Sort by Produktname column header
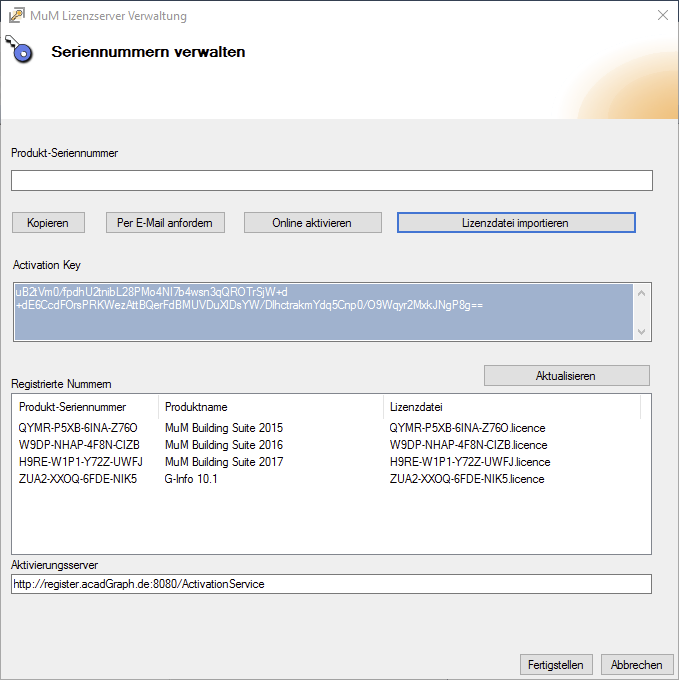 click(x=270, y=407)
